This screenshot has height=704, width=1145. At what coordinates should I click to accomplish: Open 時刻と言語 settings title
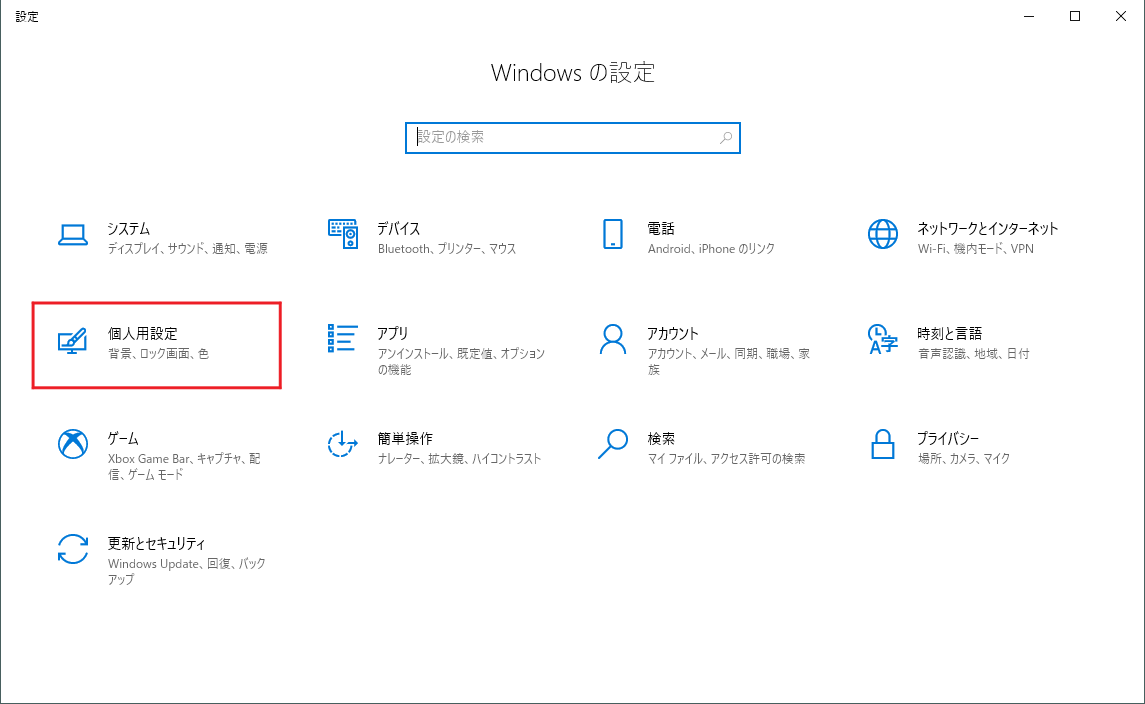pos(950,334)
